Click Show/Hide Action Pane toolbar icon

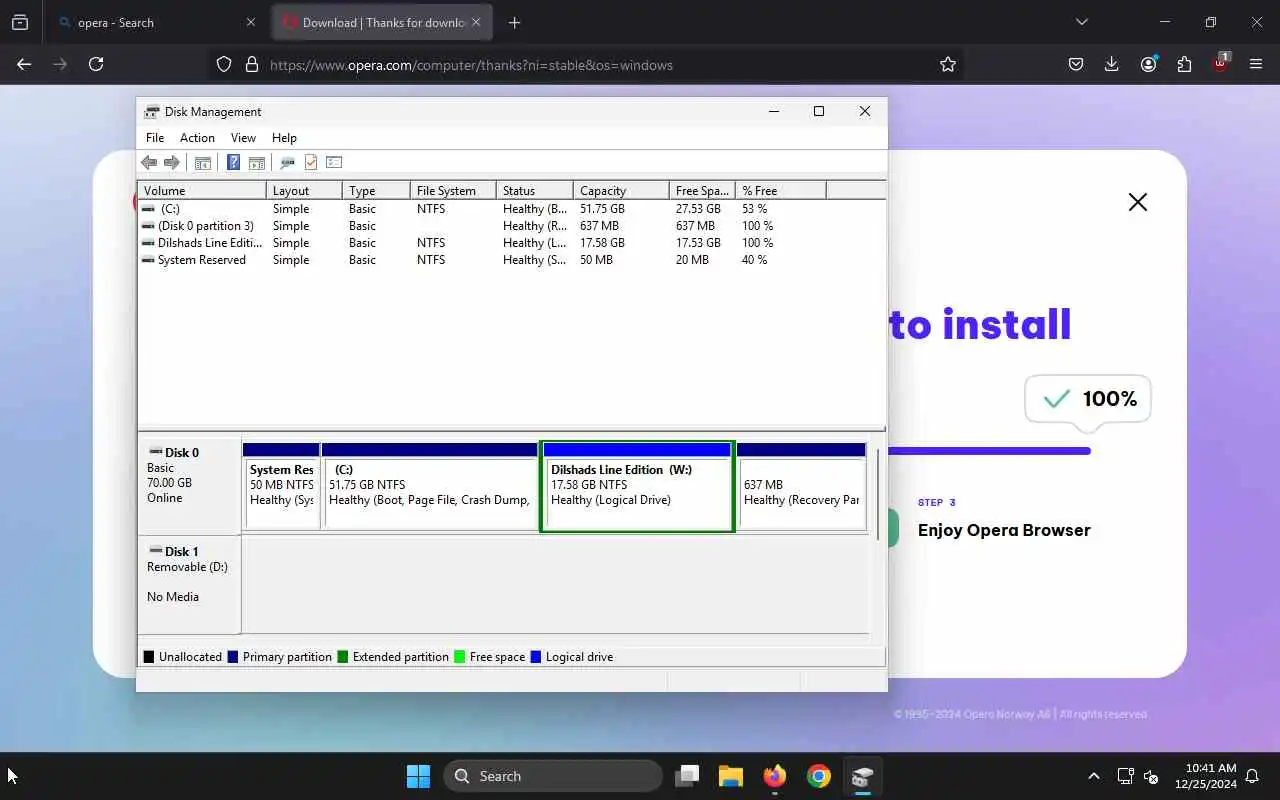point(256,162)
